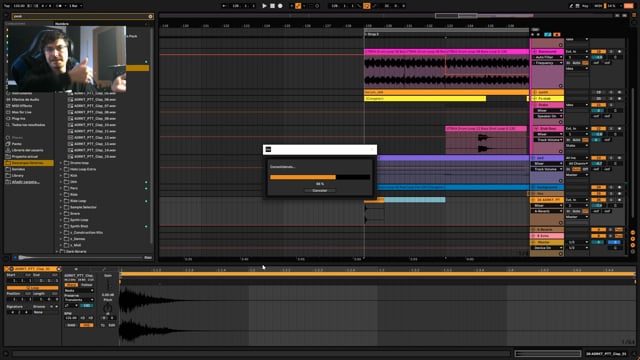Click the 120.00 tempo field
The height and width of the screenshot is (360, 640).
point(18,6)
